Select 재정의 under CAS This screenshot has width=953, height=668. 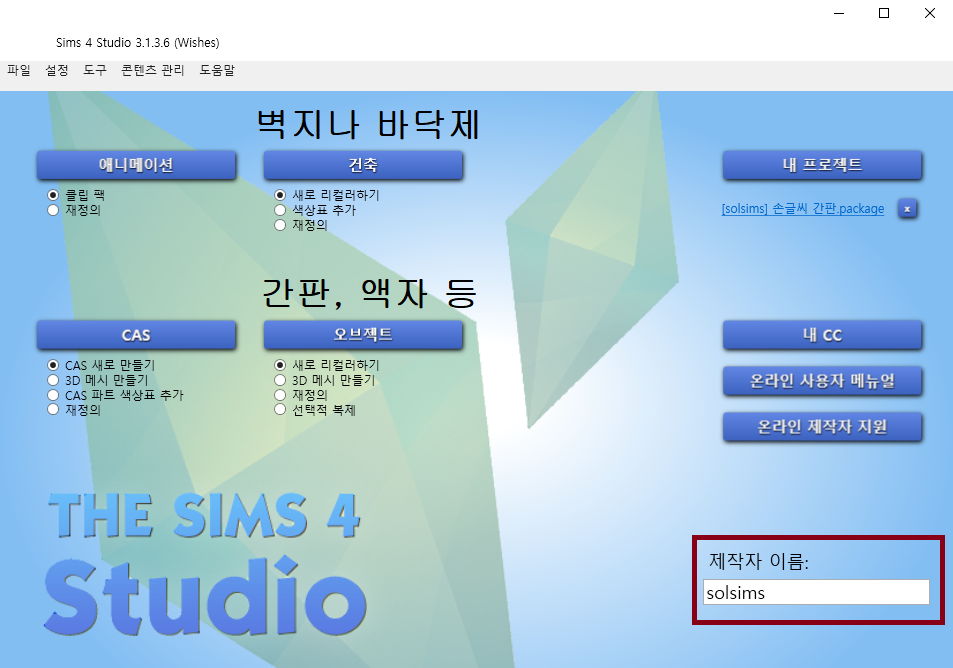point(74,410)
